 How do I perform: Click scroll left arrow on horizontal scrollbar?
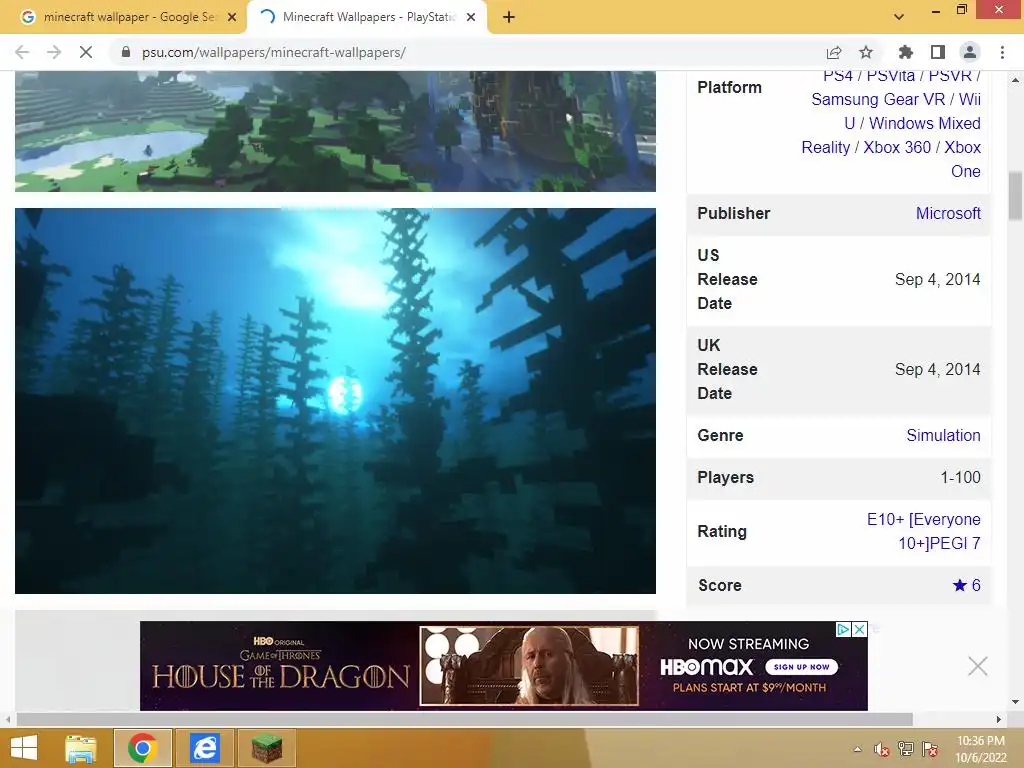coord(8,719)
